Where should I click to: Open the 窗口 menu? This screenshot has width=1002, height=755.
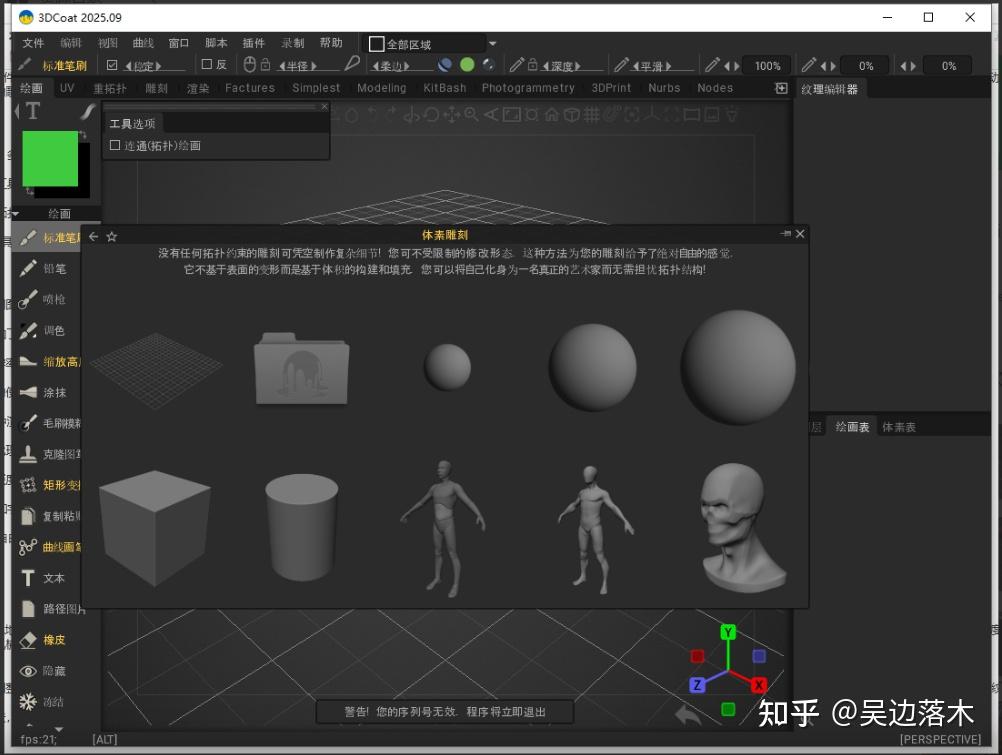[178, 43]
